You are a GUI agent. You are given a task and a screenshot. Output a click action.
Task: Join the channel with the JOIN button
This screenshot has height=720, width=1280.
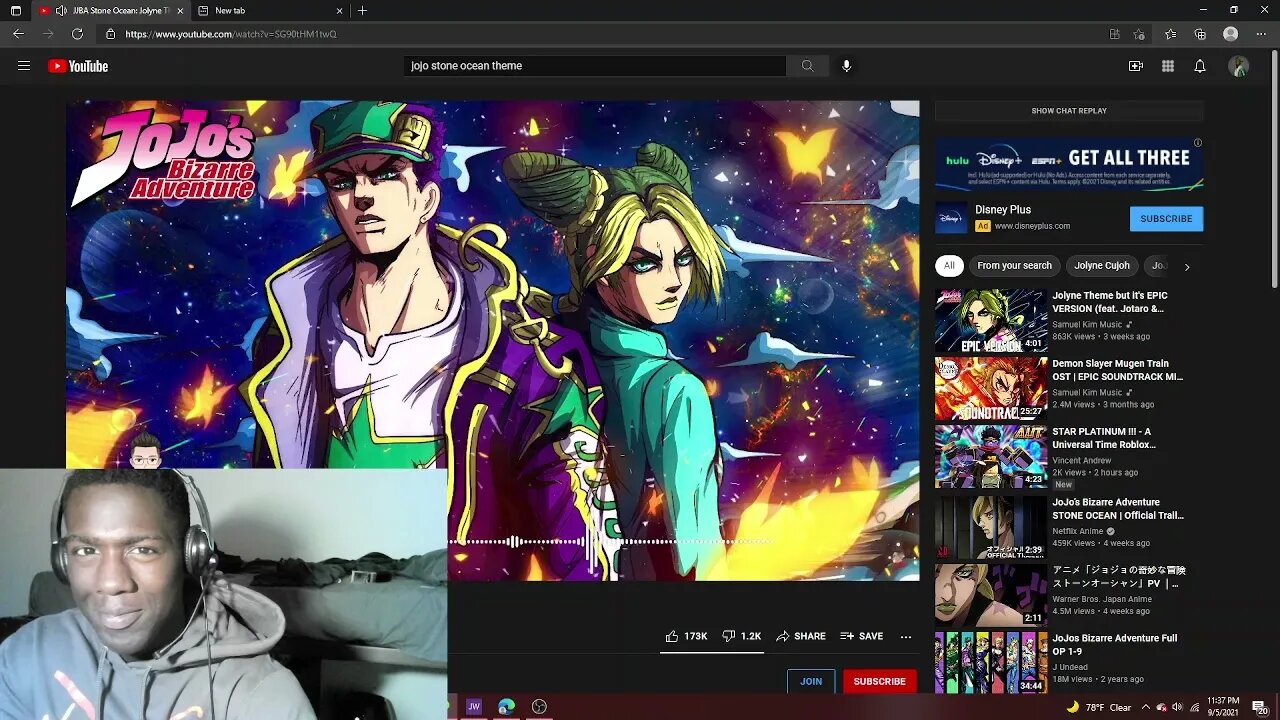(x=811, y=681)
